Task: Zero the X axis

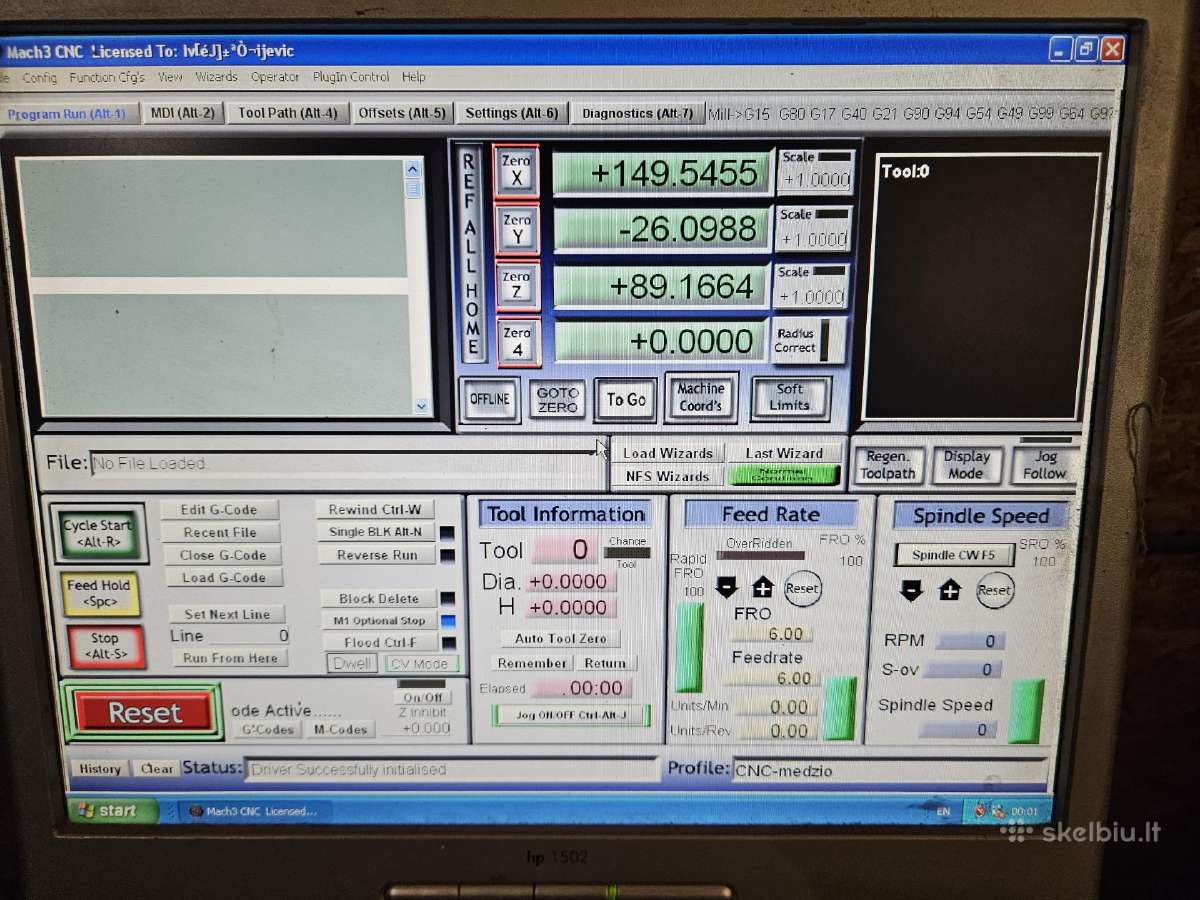Action: coord(516,171)
